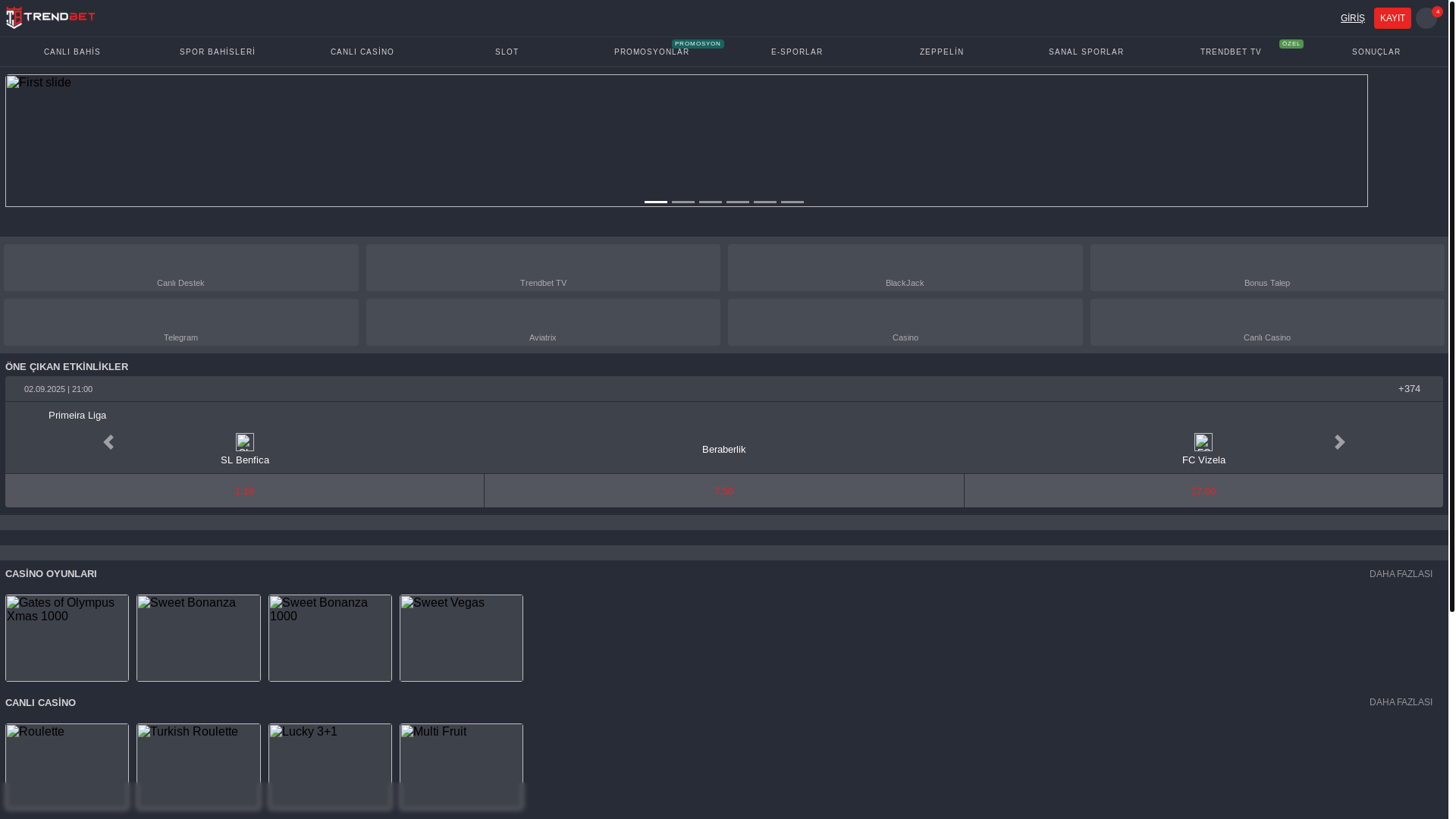This screenshot has height=819, width=1456.
Task: Open the Multi Fruit live game
Action: (x=461, y=767)
